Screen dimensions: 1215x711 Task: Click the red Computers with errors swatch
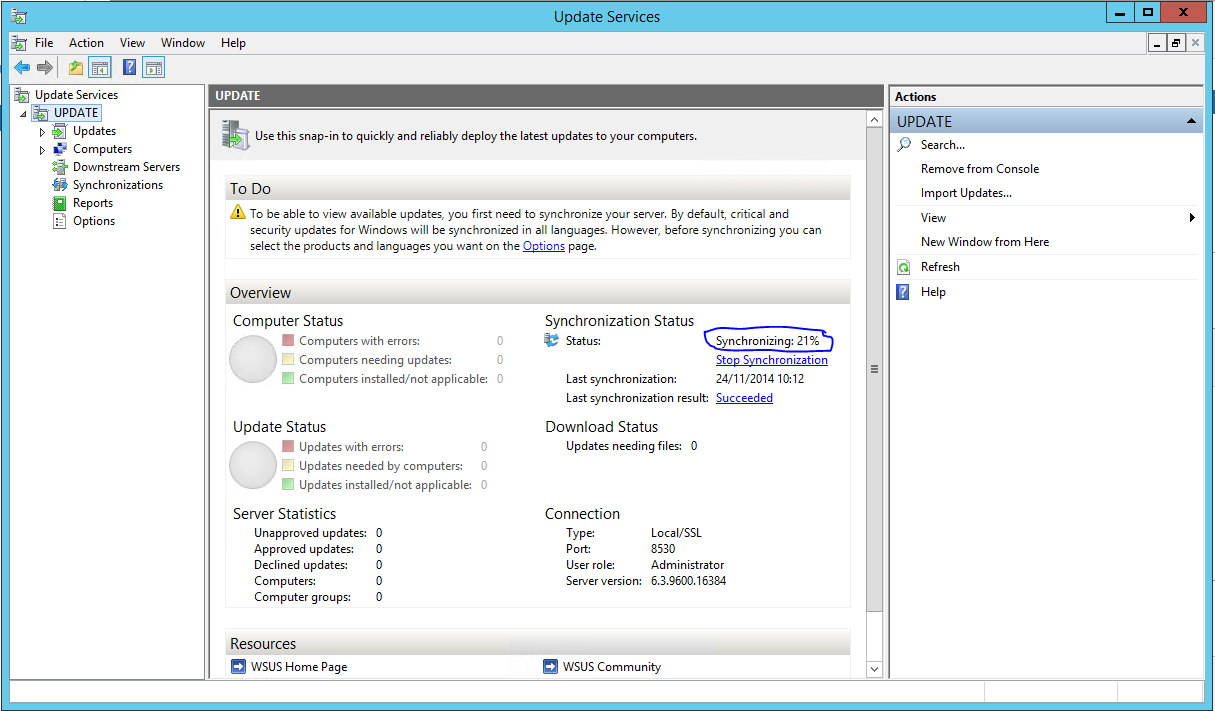[288, 341]
